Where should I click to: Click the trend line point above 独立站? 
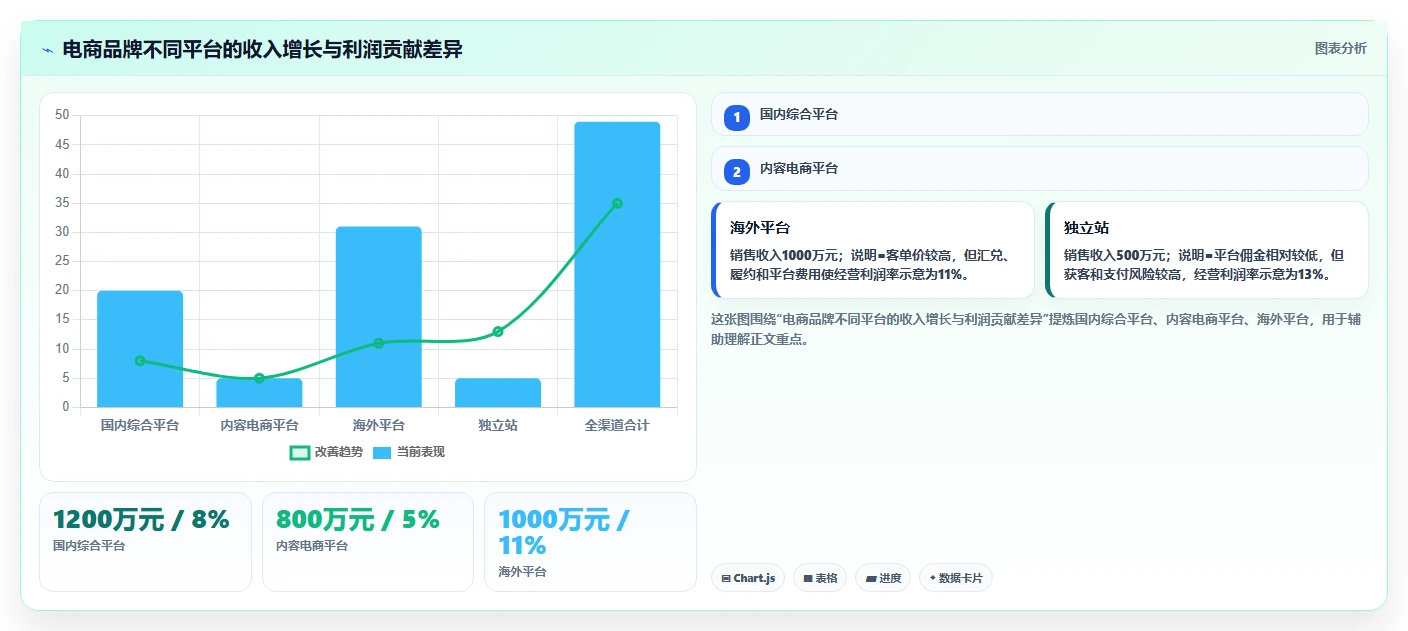(498, 331)
